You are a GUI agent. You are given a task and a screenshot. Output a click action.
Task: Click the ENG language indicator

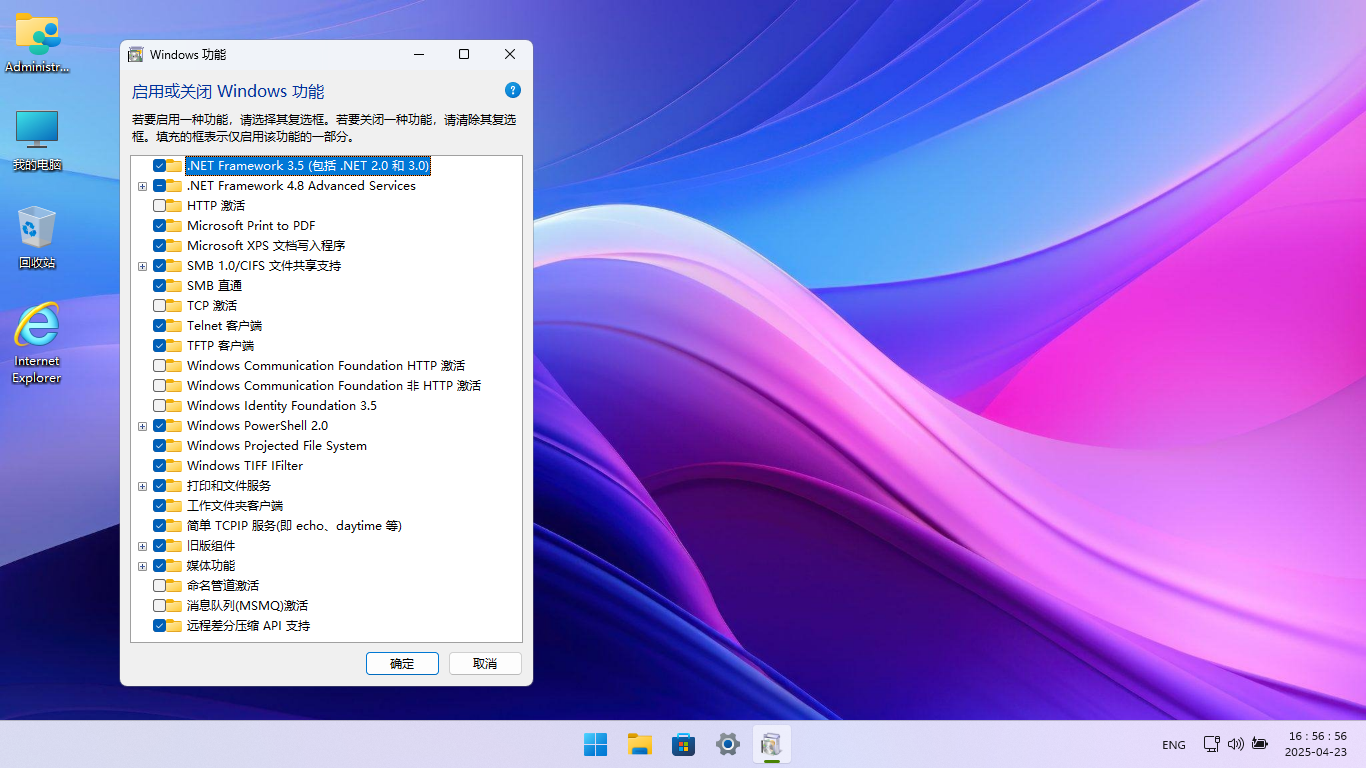point(1174,745)
